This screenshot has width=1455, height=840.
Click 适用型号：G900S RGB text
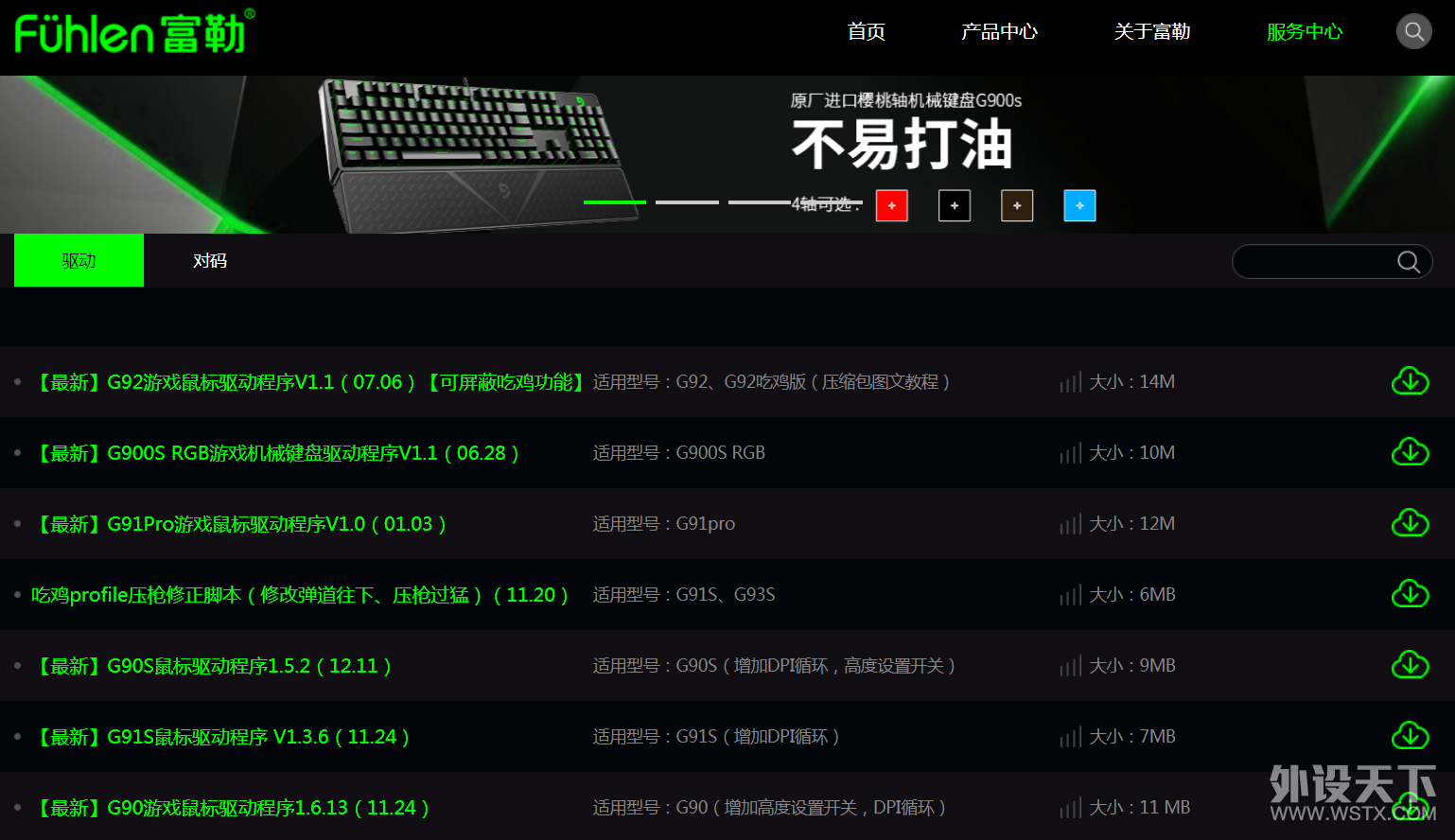679,453
